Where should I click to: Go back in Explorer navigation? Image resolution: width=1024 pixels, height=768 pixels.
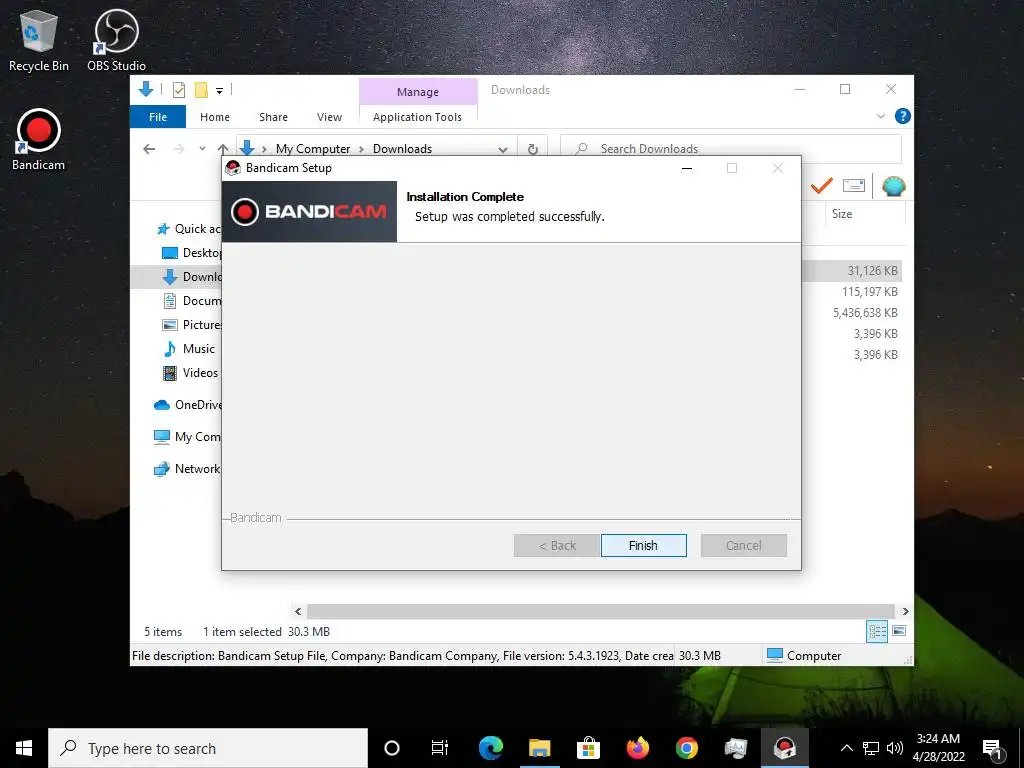149,149
